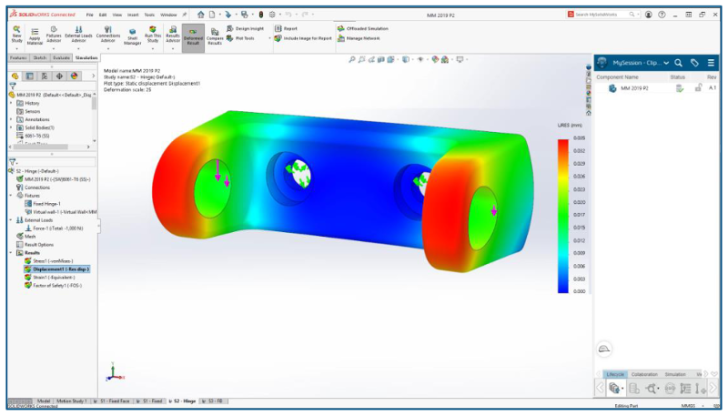Click search icon in MySession panel
The height and width of the screenshot is (416, 728).
click(x=678, y=63)
